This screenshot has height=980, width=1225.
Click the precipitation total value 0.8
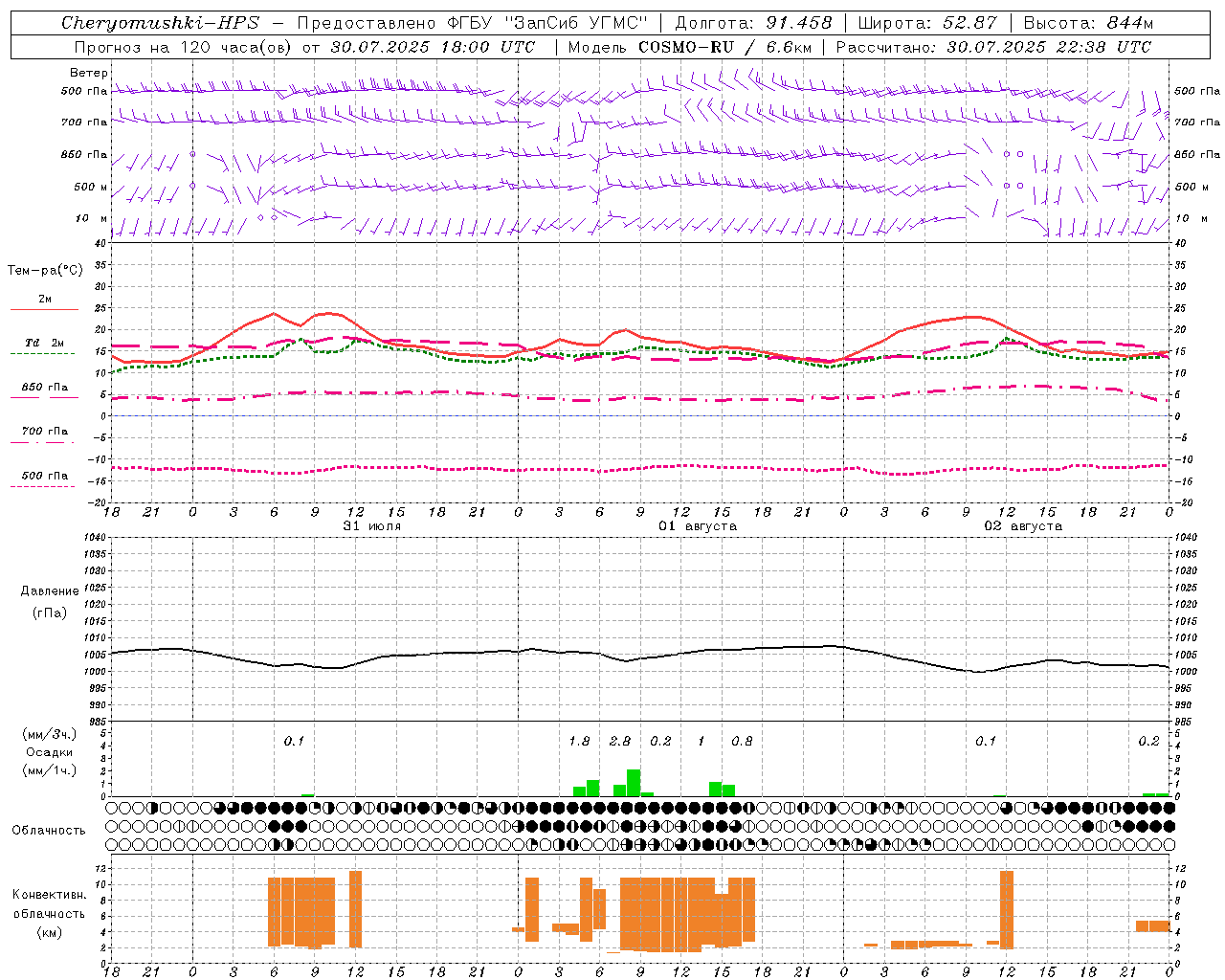[x=742, y=742]
